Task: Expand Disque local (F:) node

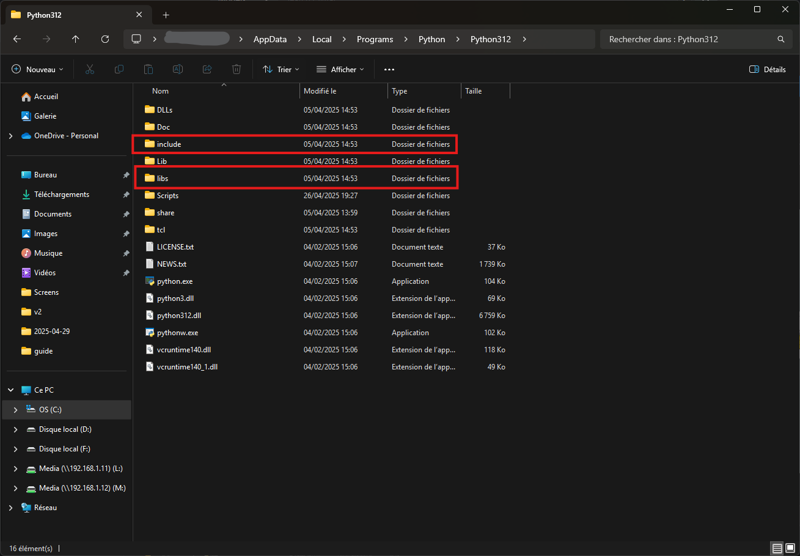Action: [x=15, y=449]
